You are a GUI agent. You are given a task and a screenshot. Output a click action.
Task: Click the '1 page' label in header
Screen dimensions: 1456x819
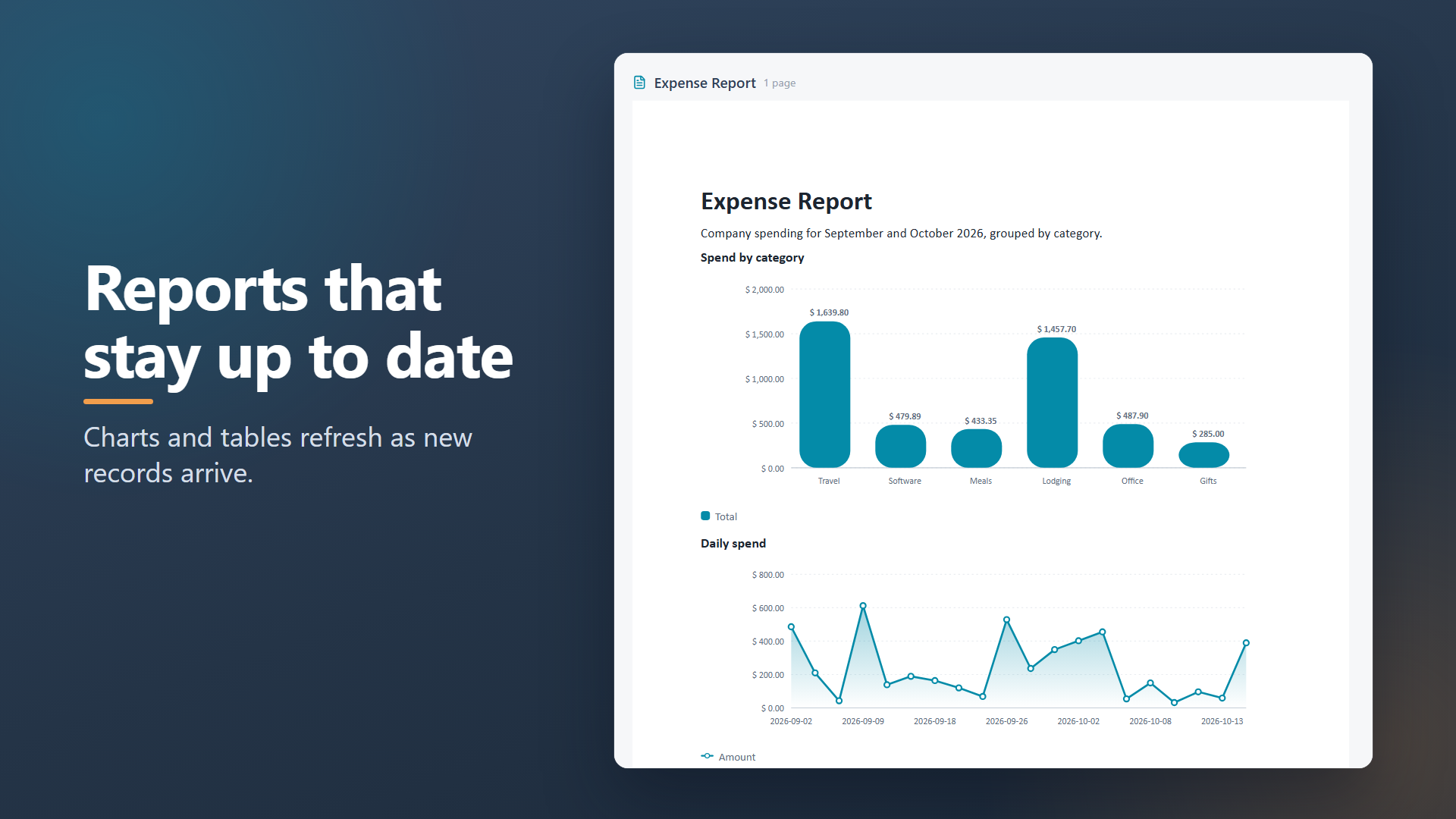pos(780,83)
